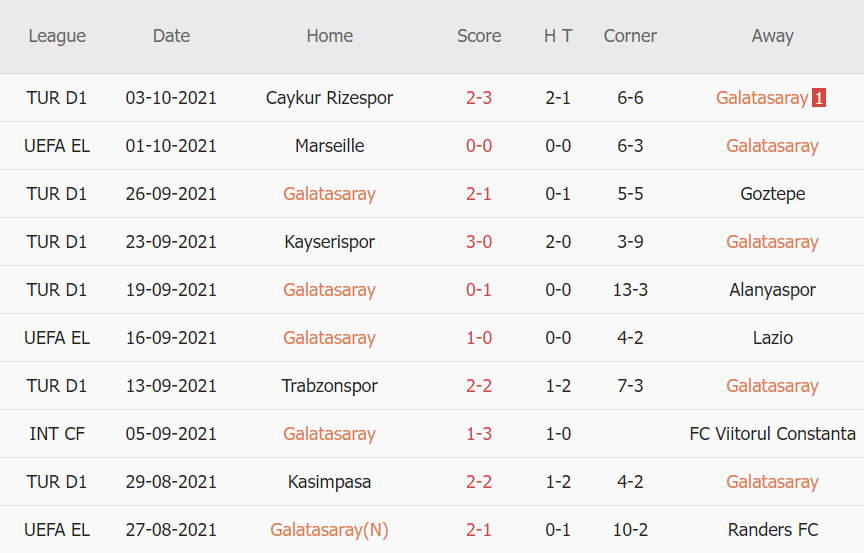Screen dimensions: 864x553
Task: Click the 2-3 score against Rizespor
Action: [x=479, y=98]
